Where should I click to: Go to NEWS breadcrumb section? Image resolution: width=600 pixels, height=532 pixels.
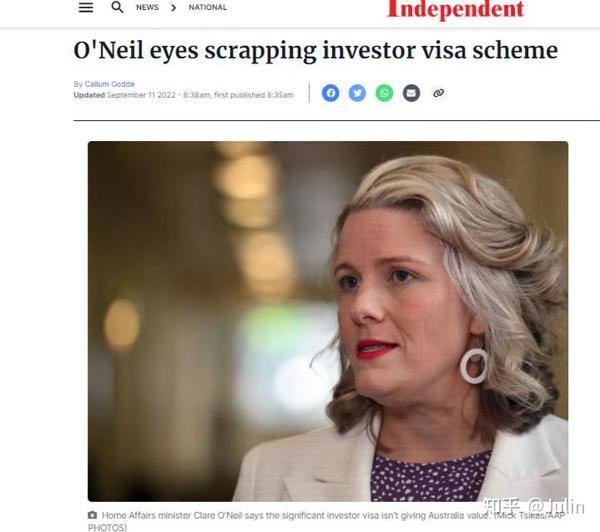pyautogui.click(x=147, y=7)
